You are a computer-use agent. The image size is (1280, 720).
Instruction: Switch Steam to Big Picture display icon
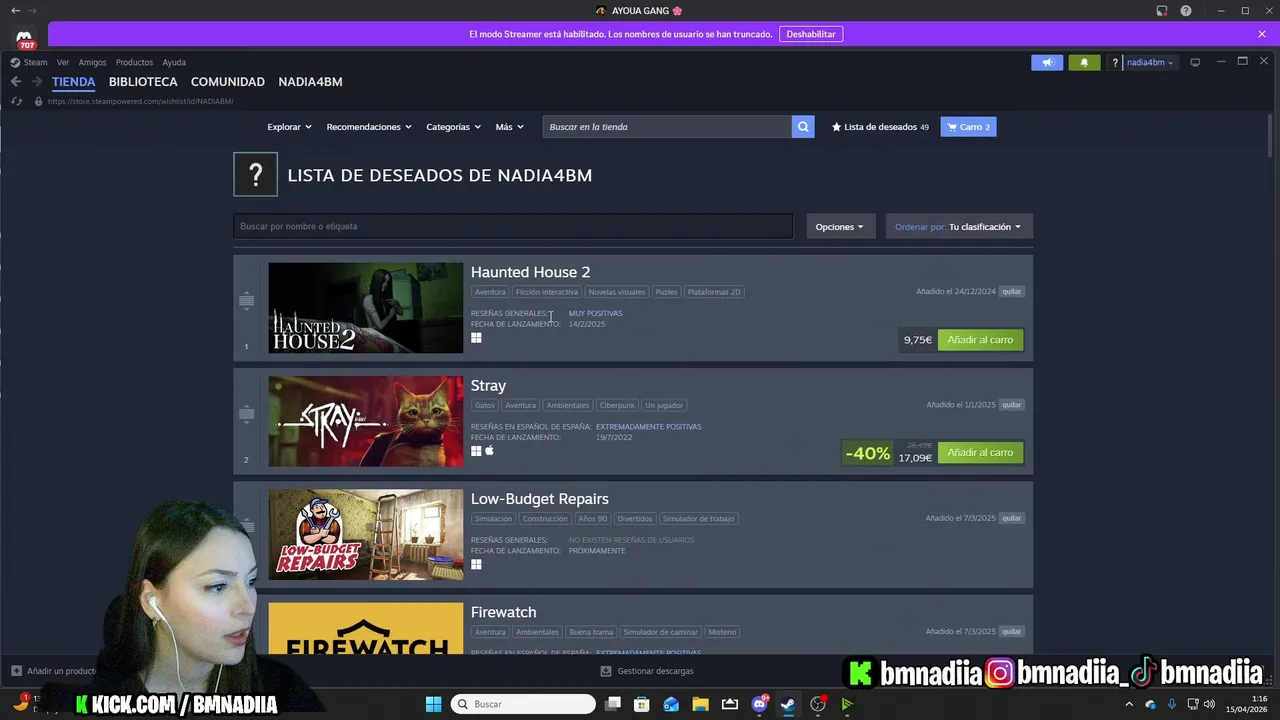[x=1195, y=62]
